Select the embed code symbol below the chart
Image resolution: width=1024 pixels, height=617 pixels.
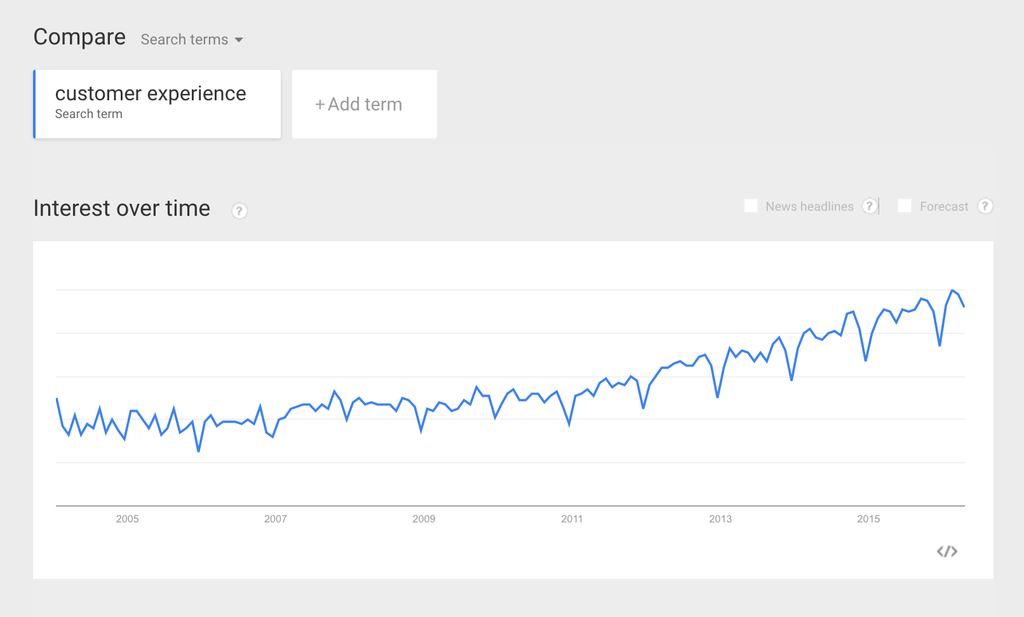click(x=946, y=549)
